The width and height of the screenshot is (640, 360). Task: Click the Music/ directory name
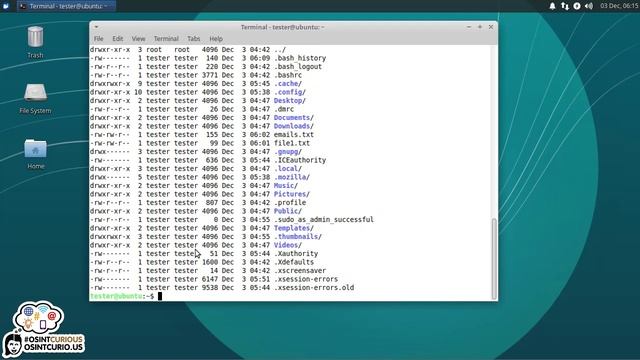click(x=286, y=186)
